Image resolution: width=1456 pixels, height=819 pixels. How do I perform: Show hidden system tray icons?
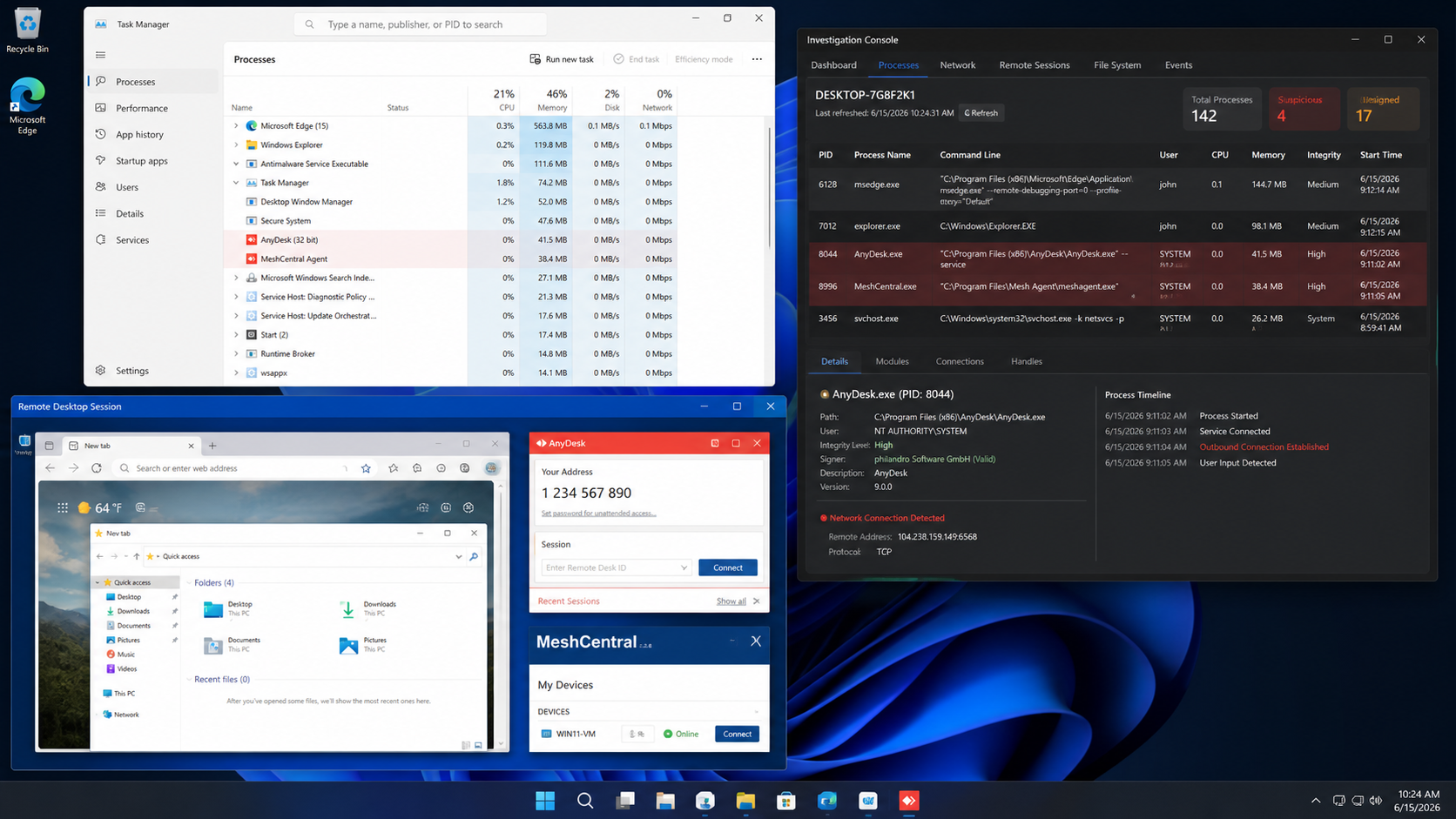coord(1316,801)
